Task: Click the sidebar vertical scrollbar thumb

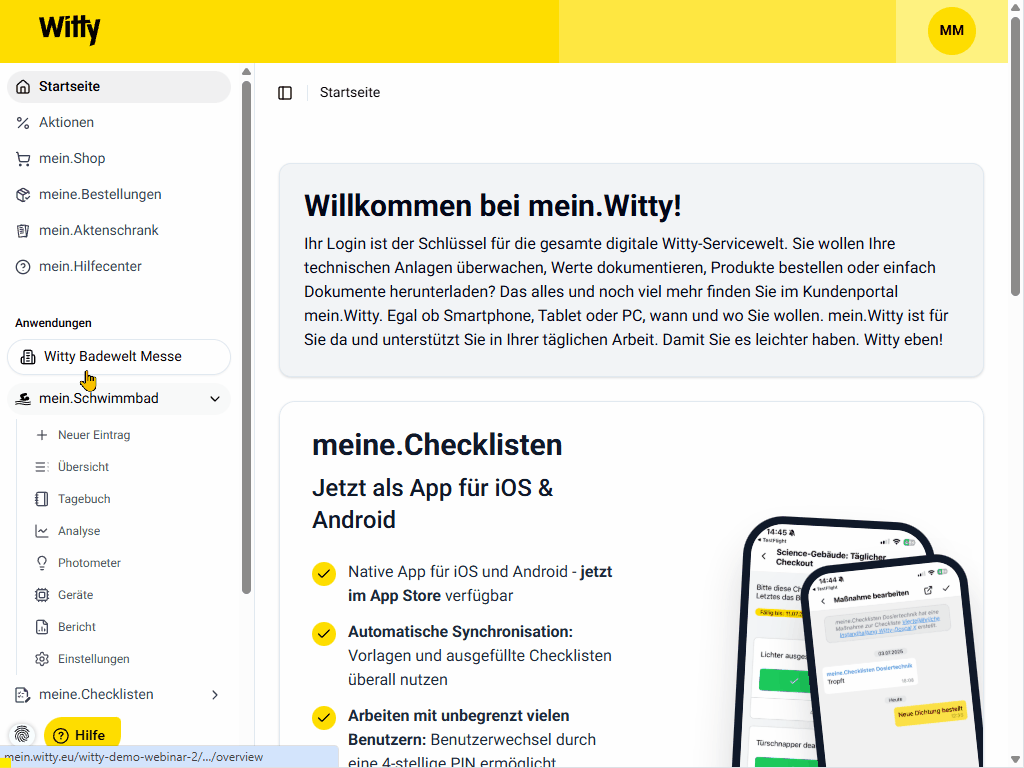Action: 246,337
